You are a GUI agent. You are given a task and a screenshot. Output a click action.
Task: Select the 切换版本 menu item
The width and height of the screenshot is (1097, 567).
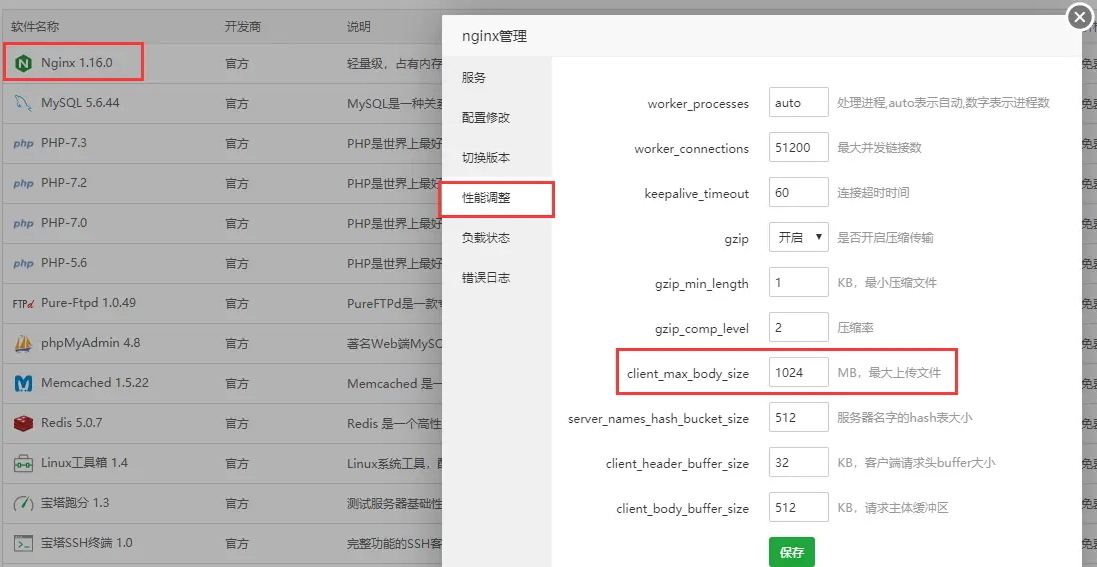point(486,158)
